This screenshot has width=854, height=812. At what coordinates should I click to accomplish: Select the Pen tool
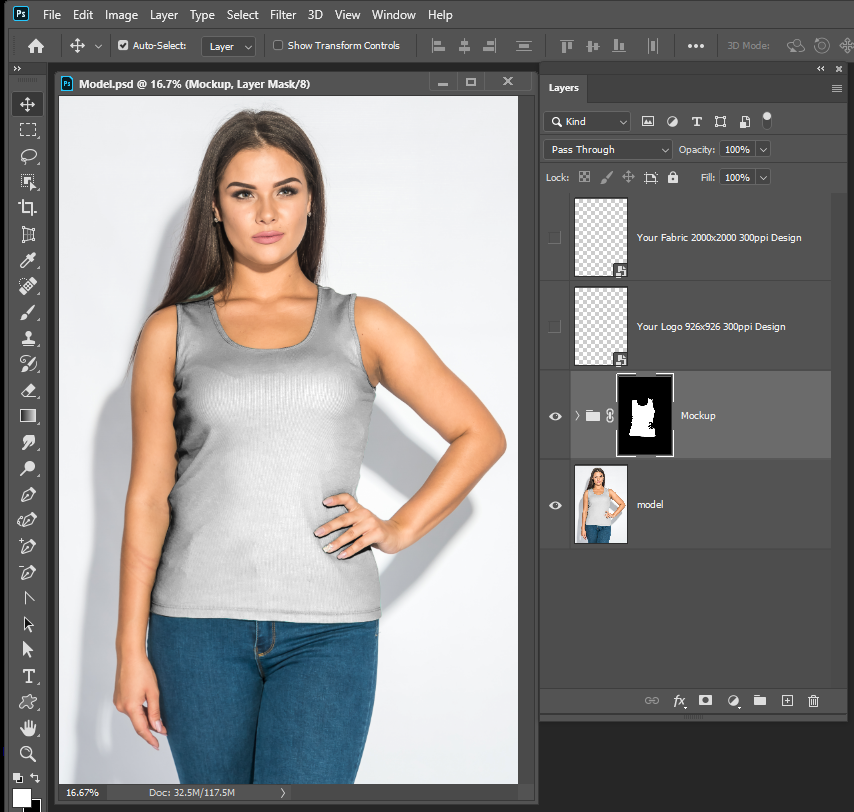pyautogui.click(x=27, y=493)
